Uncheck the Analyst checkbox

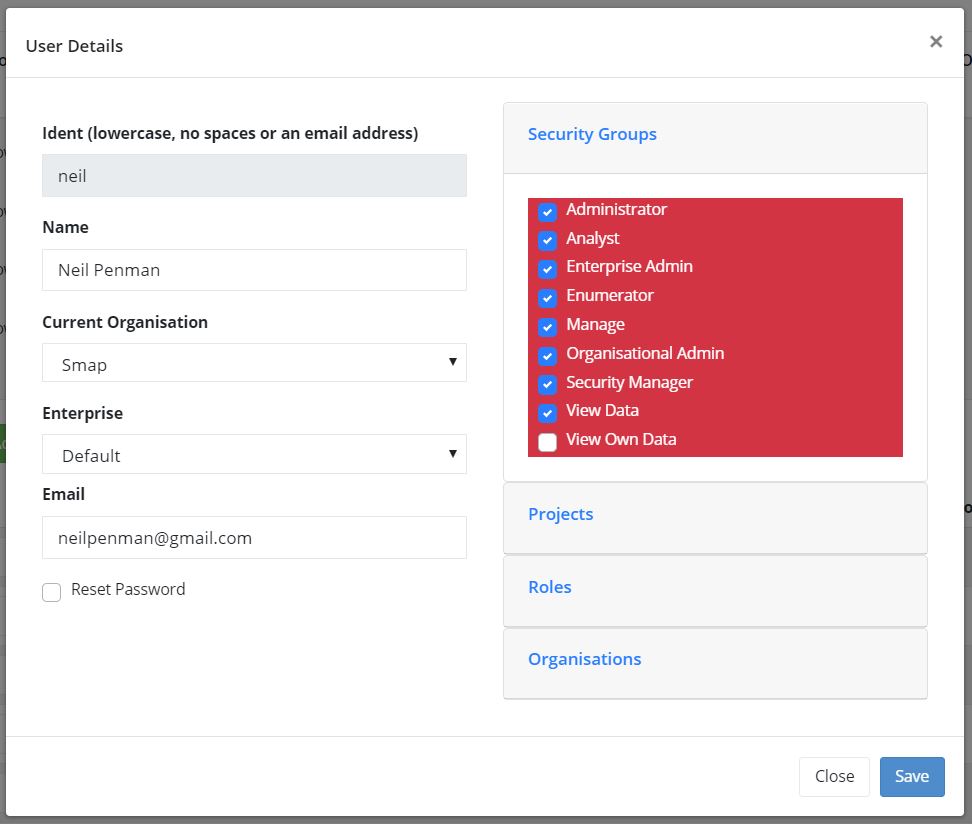click(x=547, y=241)
